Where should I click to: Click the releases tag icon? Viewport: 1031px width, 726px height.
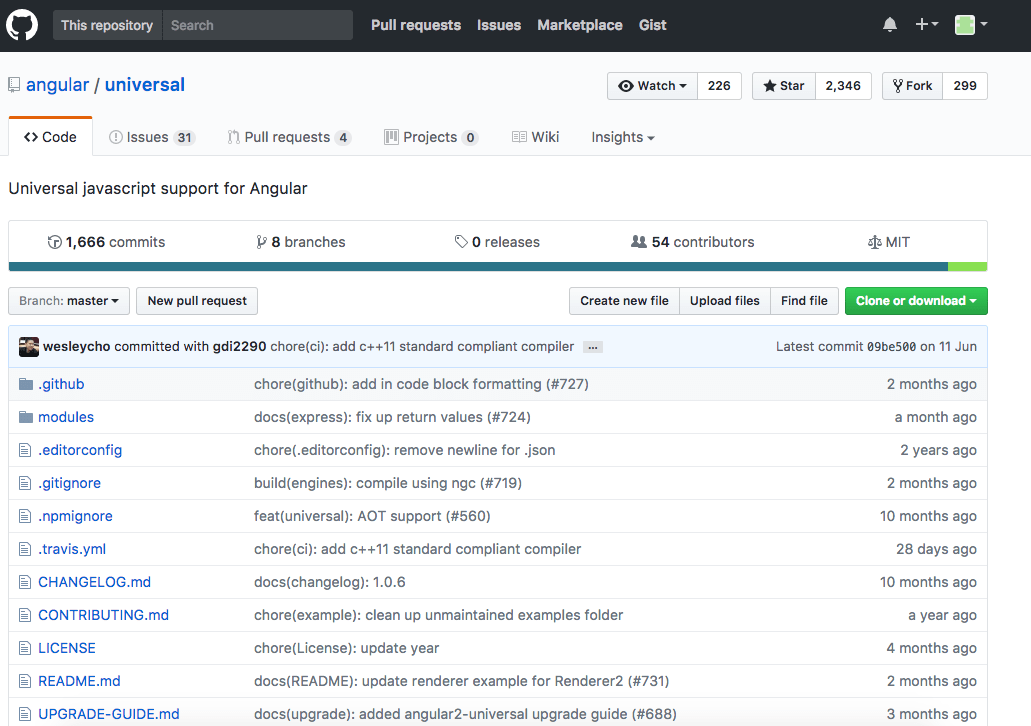pyautogui.click(x=461, y=242)
